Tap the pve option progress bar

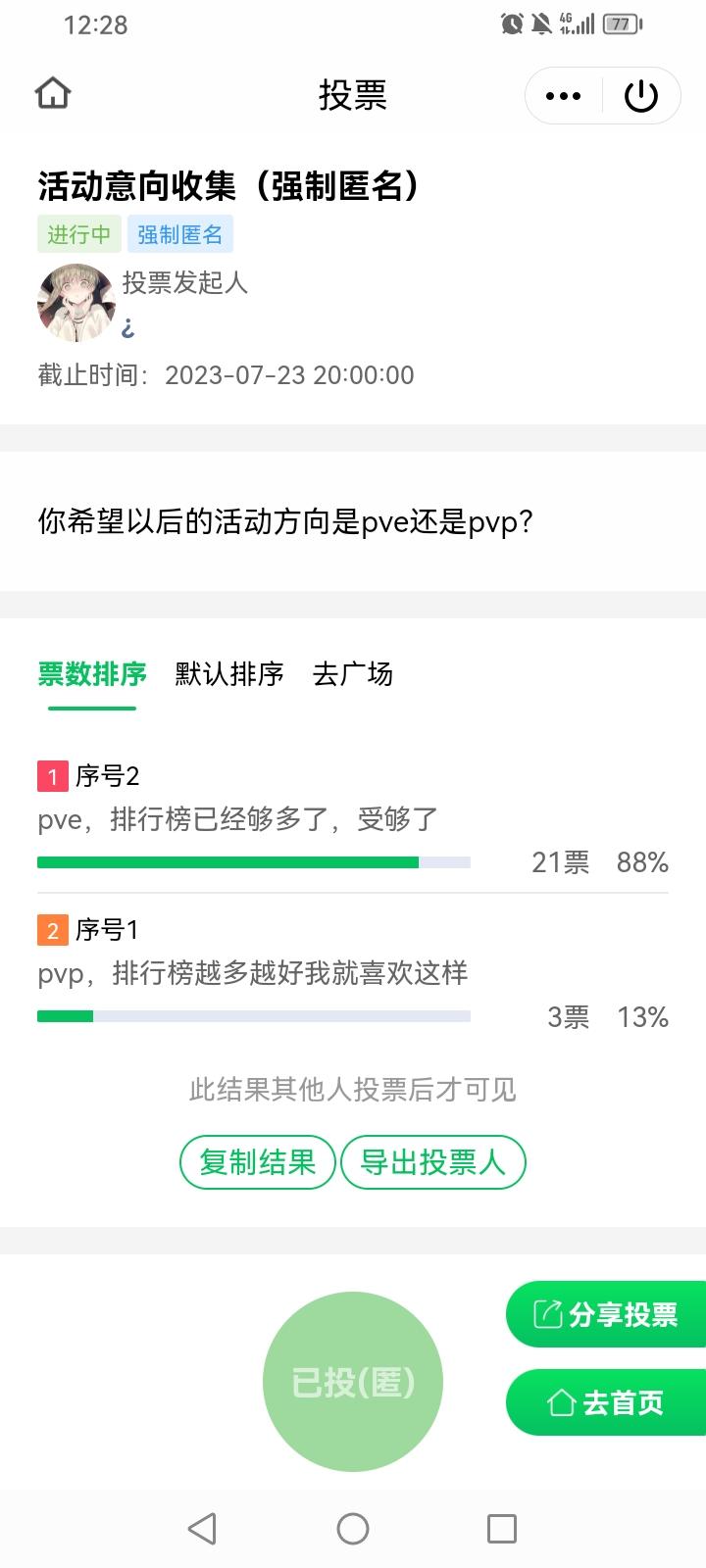254,862
